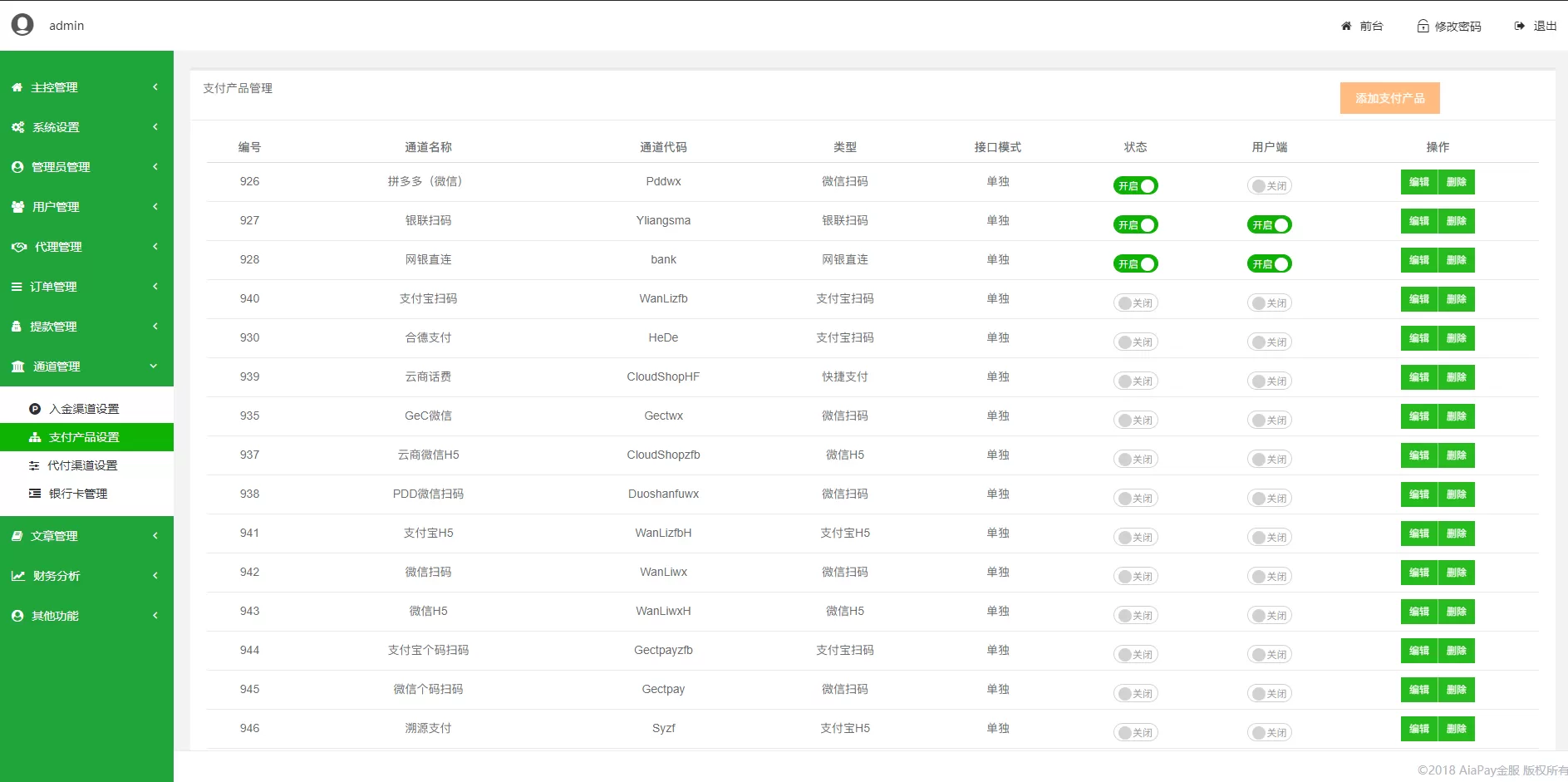Expand the 用户管理 sidebar chevron
The width and height of the screenshot is (1568, 782).
(155, 207)
